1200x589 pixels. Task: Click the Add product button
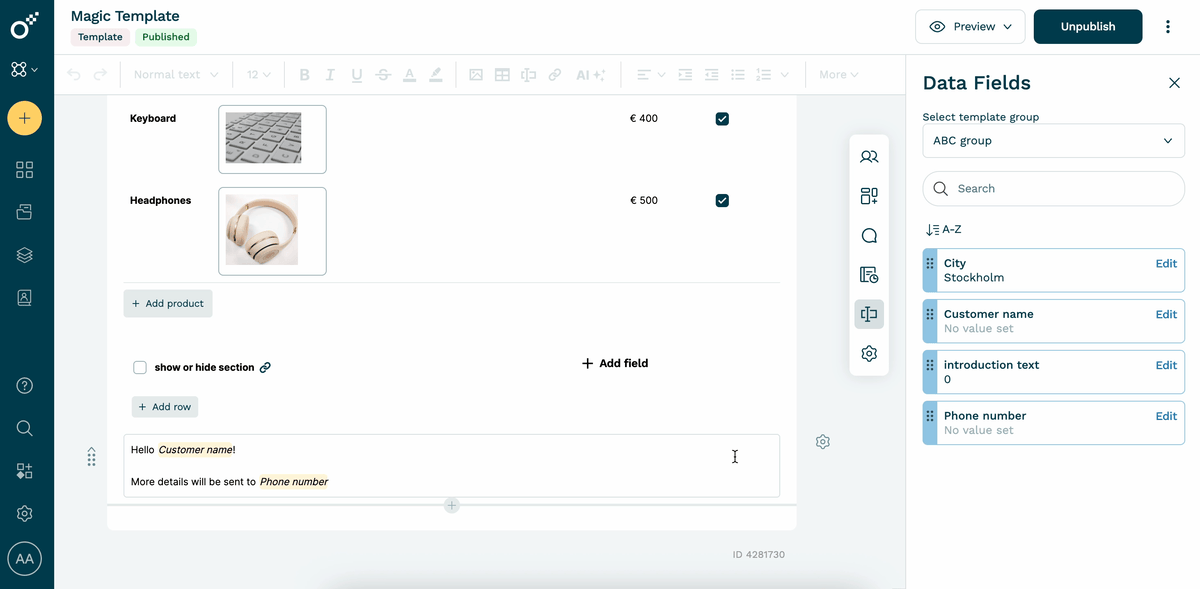[x=168, y=304]
